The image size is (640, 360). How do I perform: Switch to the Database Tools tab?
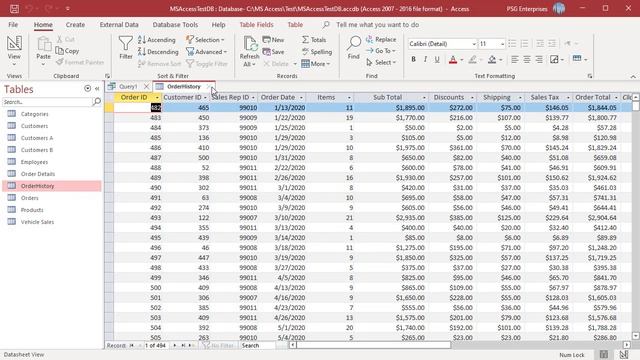click(176, 25)
